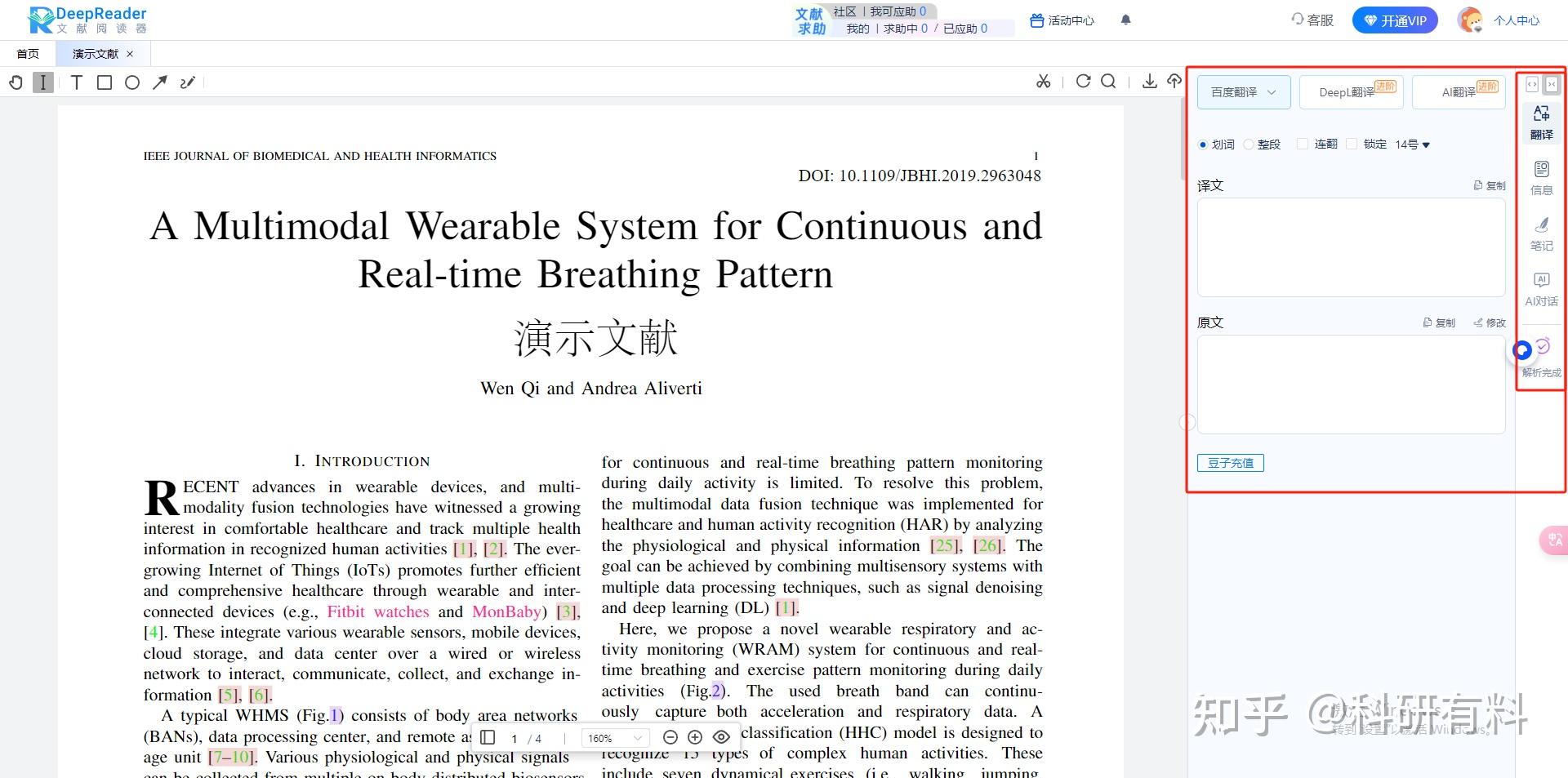1568x778 pixels.
Task: Open 社区 in 文献求助
Action: pyautogui.click(x=844, y=11)
